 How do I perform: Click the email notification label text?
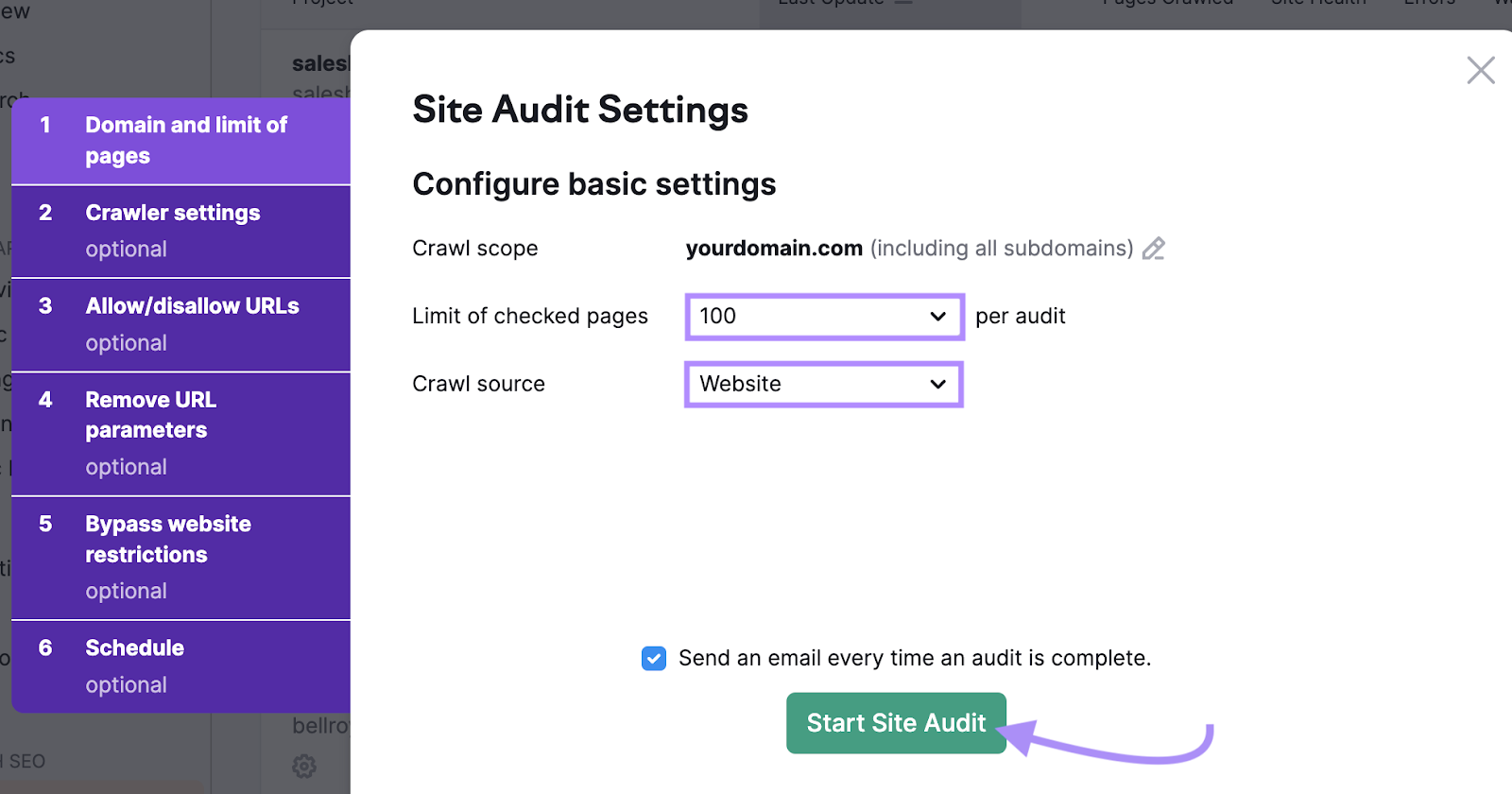point(914,659)
